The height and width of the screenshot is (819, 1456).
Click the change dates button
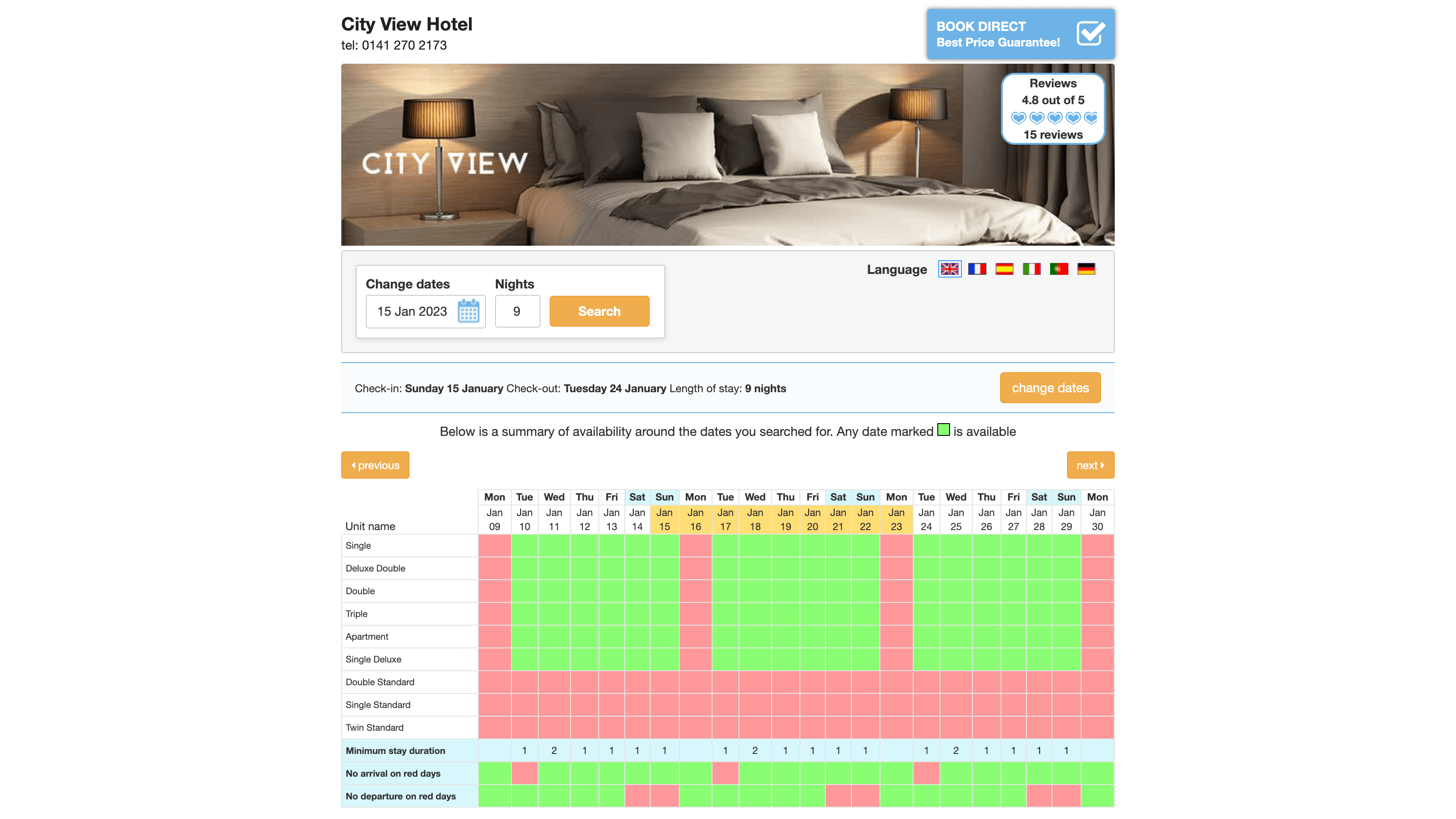click(x=1050, y=388)
